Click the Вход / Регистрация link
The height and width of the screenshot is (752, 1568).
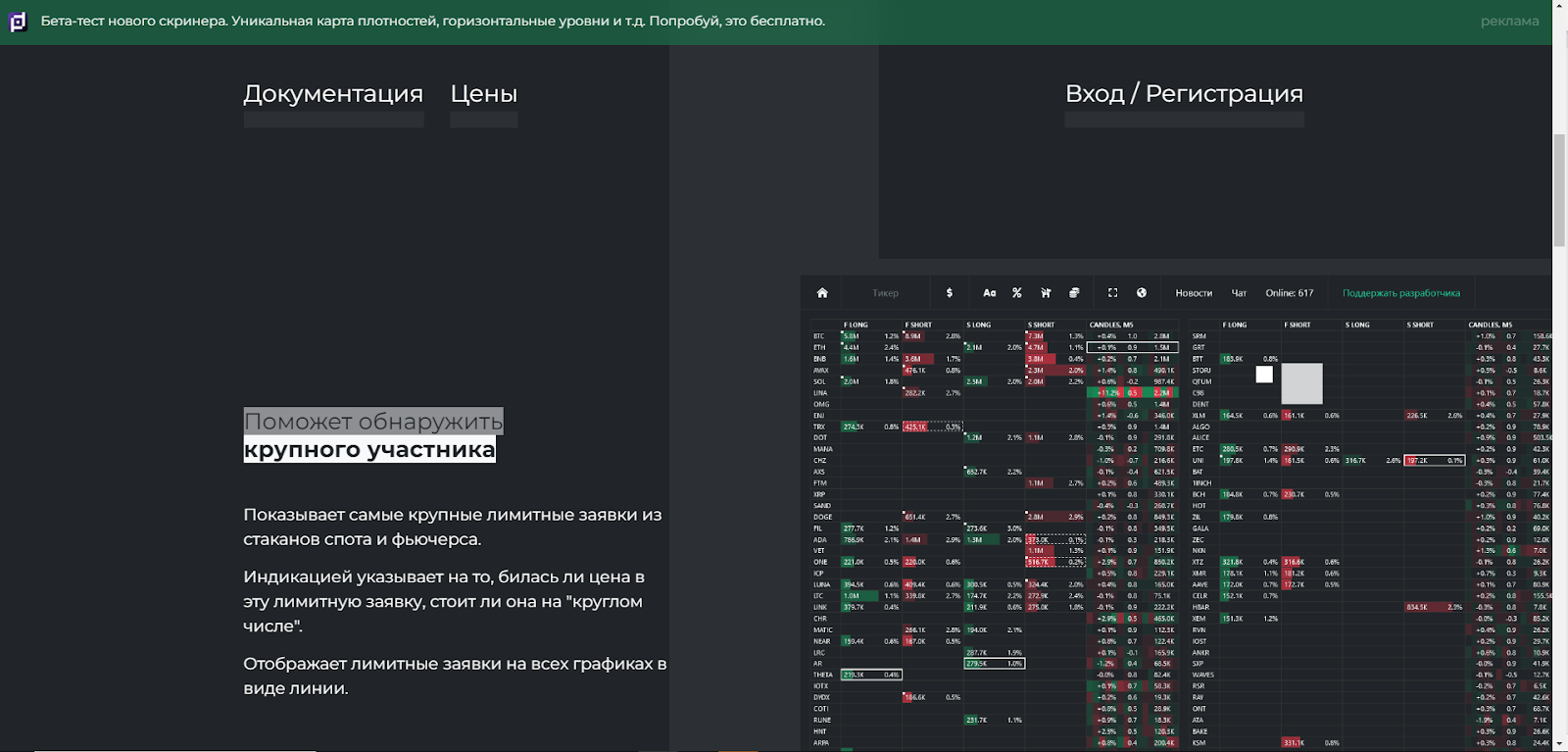point(1184,94)
